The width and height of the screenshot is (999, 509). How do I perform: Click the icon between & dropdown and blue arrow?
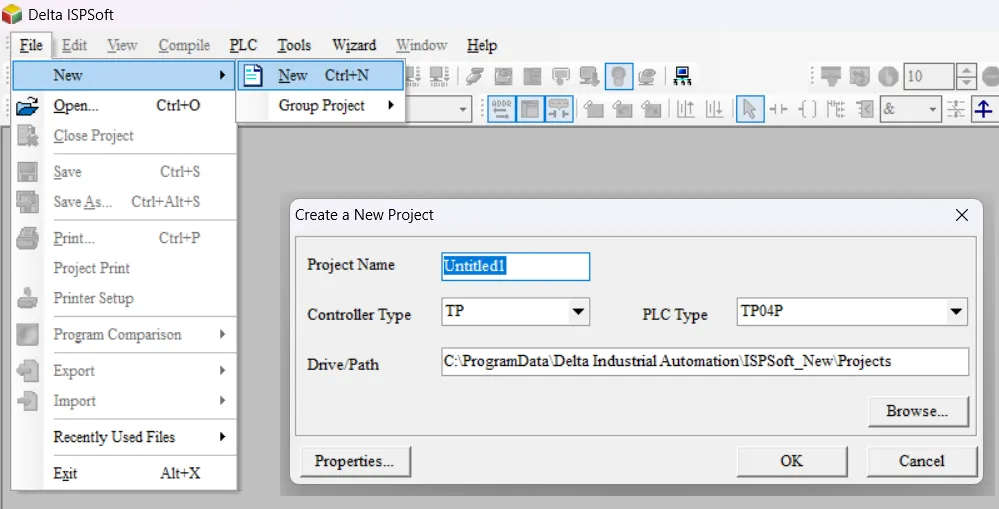pos(956,110)
